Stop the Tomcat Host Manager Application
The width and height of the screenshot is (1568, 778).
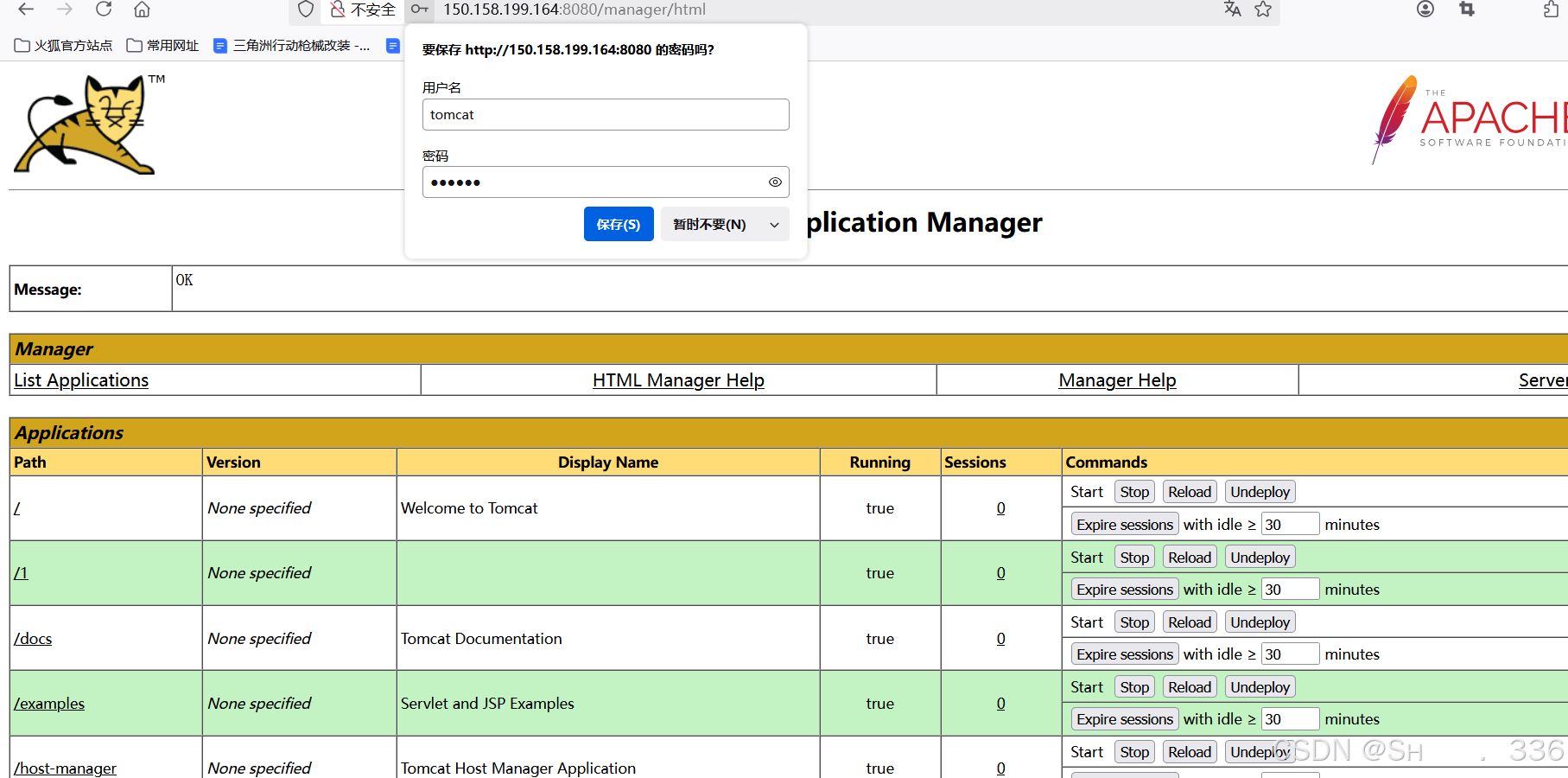(x=1134, y=752)
